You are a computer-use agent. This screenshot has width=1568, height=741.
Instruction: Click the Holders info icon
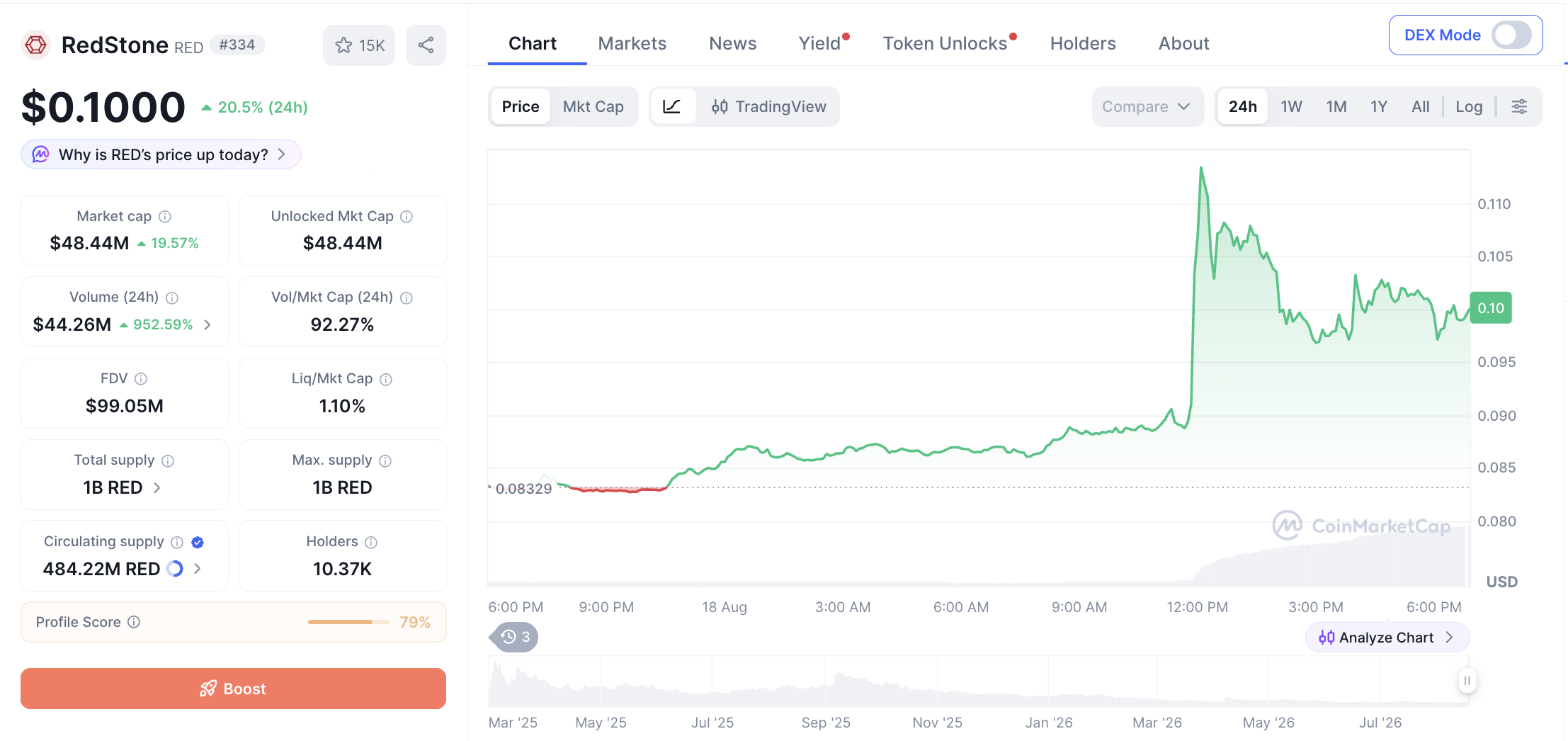click(x=371, y=542)
